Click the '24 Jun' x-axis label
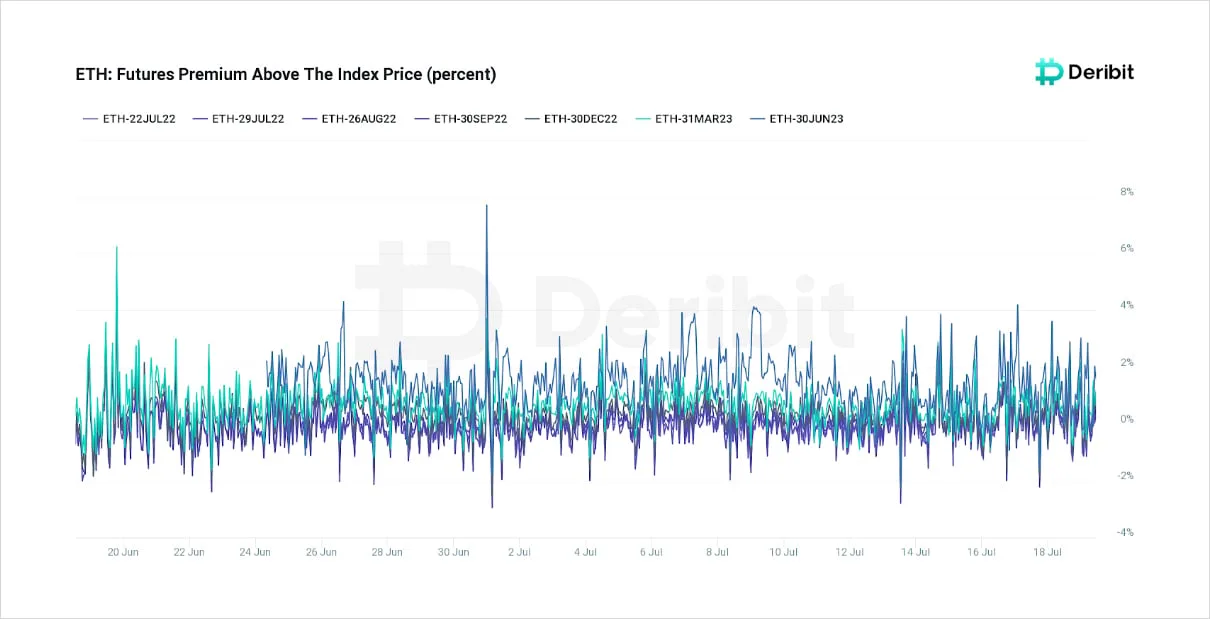Screen dimensions: 1210x619 pyautogui.click(x=255, y=551)
